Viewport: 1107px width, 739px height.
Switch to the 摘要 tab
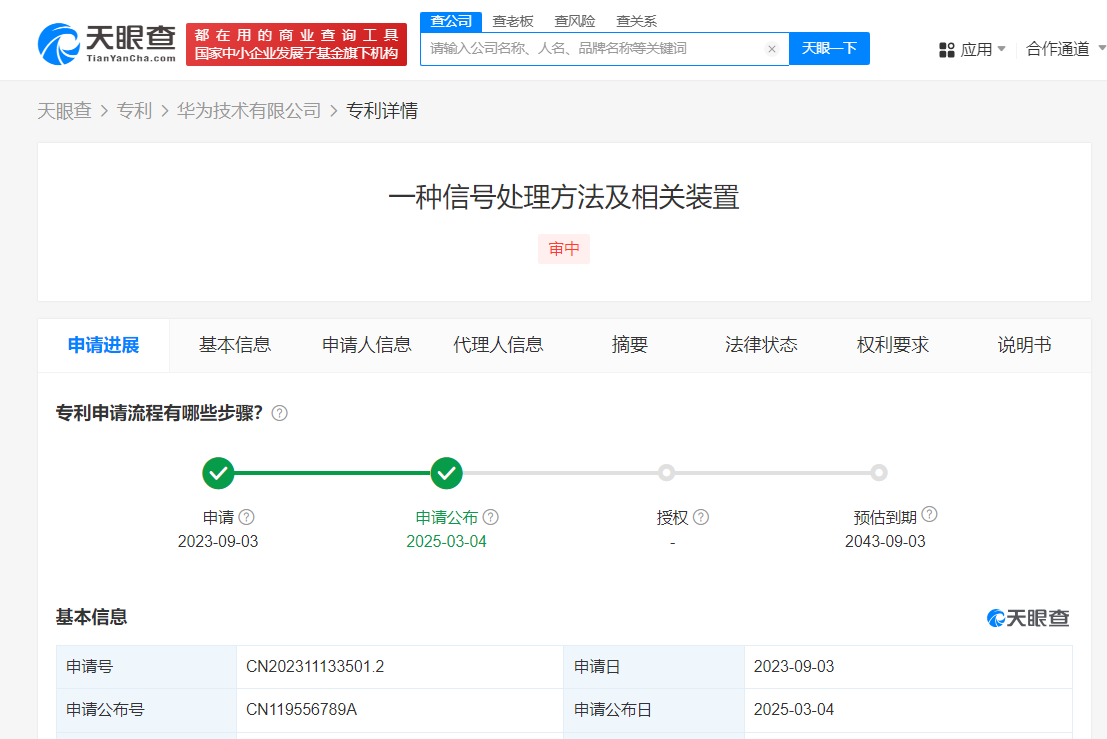click(630, 345)
